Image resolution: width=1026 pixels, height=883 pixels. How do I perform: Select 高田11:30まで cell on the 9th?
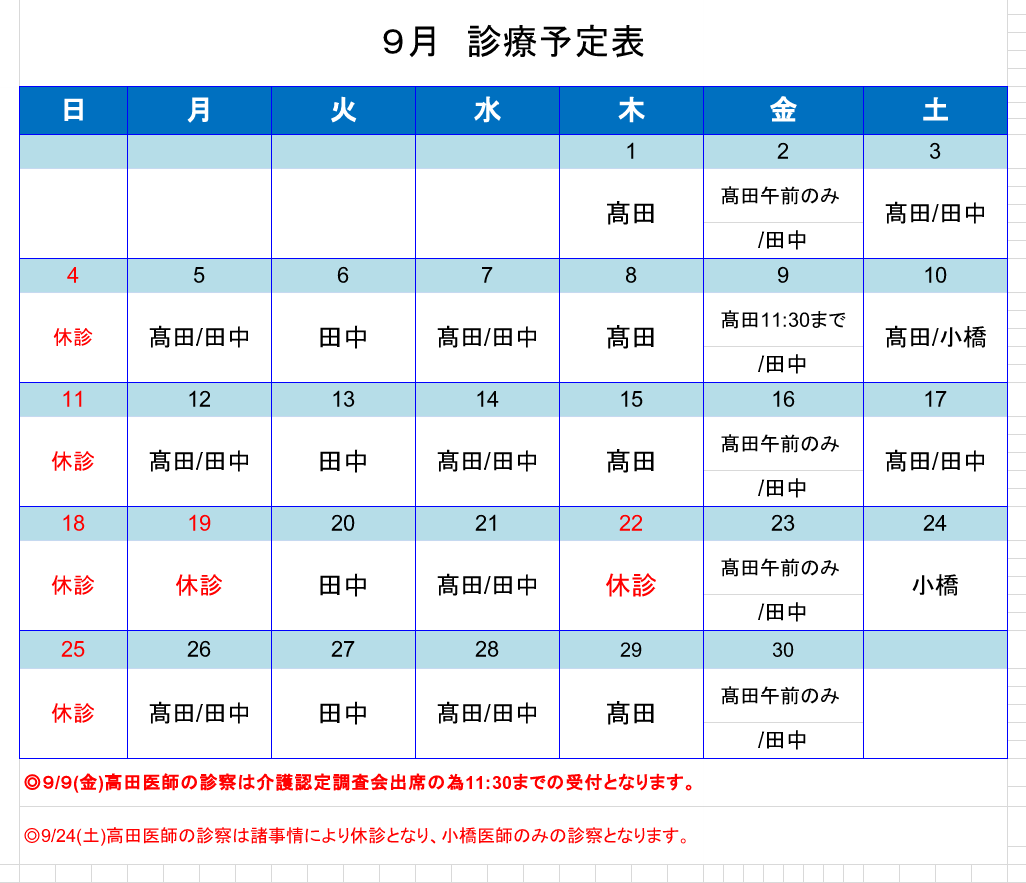pyautogui.click(x=783, y=320)
